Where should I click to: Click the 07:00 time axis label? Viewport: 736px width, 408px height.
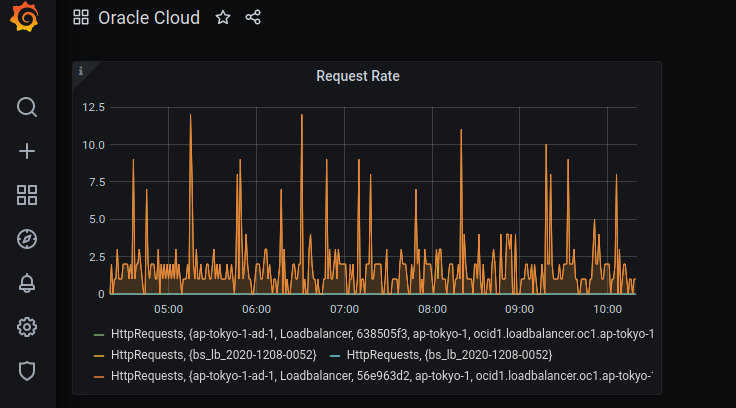click(345, 309)
